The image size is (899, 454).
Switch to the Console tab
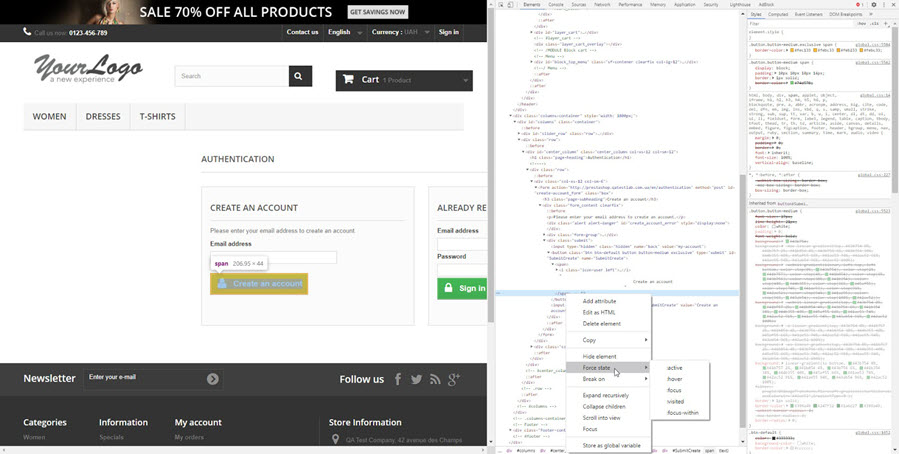point(556,5)
